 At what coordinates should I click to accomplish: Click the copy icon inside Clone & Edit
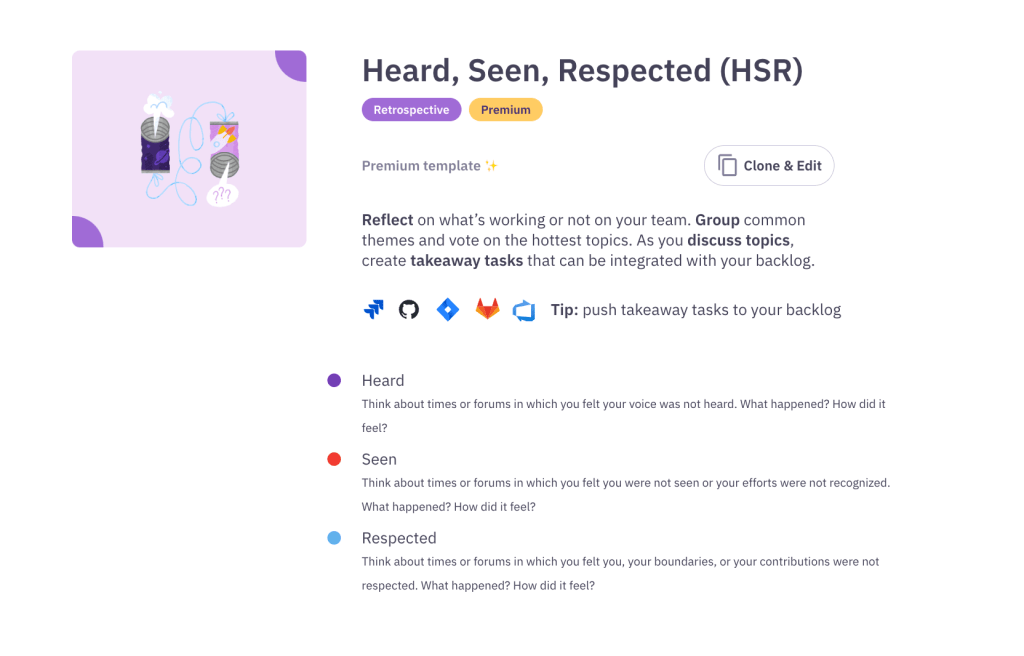(x=727, y=166)
